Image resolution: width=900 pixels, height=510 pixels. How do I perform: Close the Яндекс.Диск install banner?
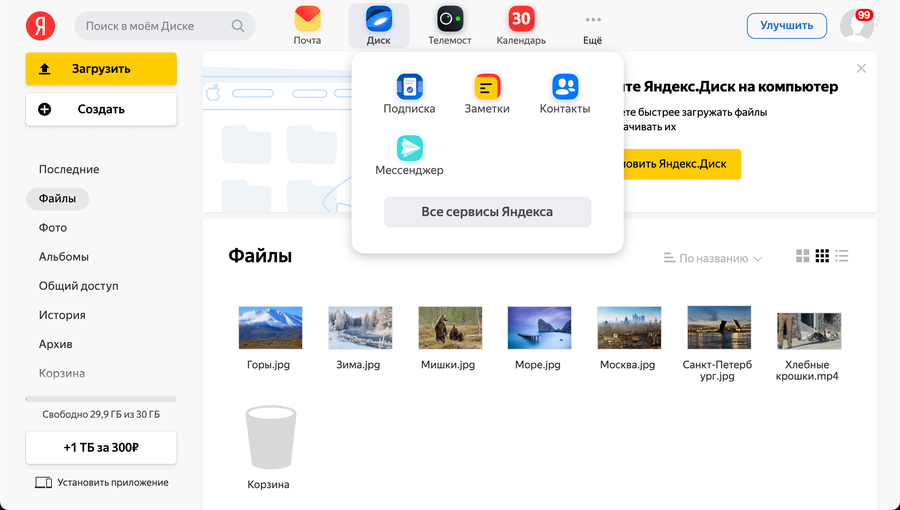coord(861,68)
